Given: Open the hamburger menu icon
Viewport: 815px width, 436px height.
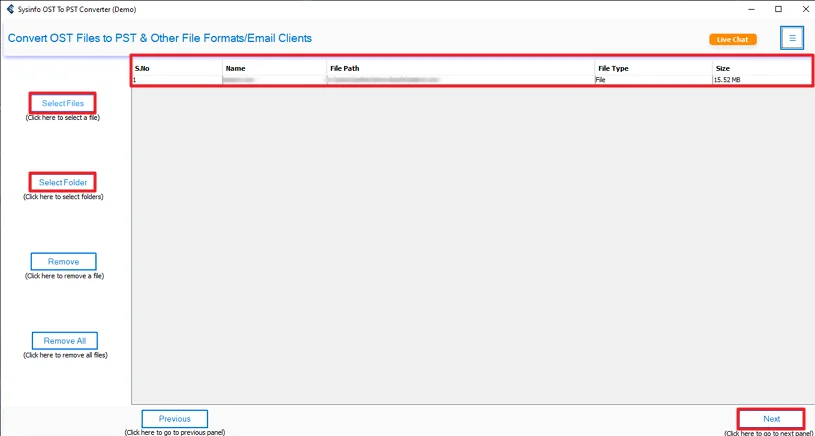Looking at the screenshot, I should click(x=791, y=38).
